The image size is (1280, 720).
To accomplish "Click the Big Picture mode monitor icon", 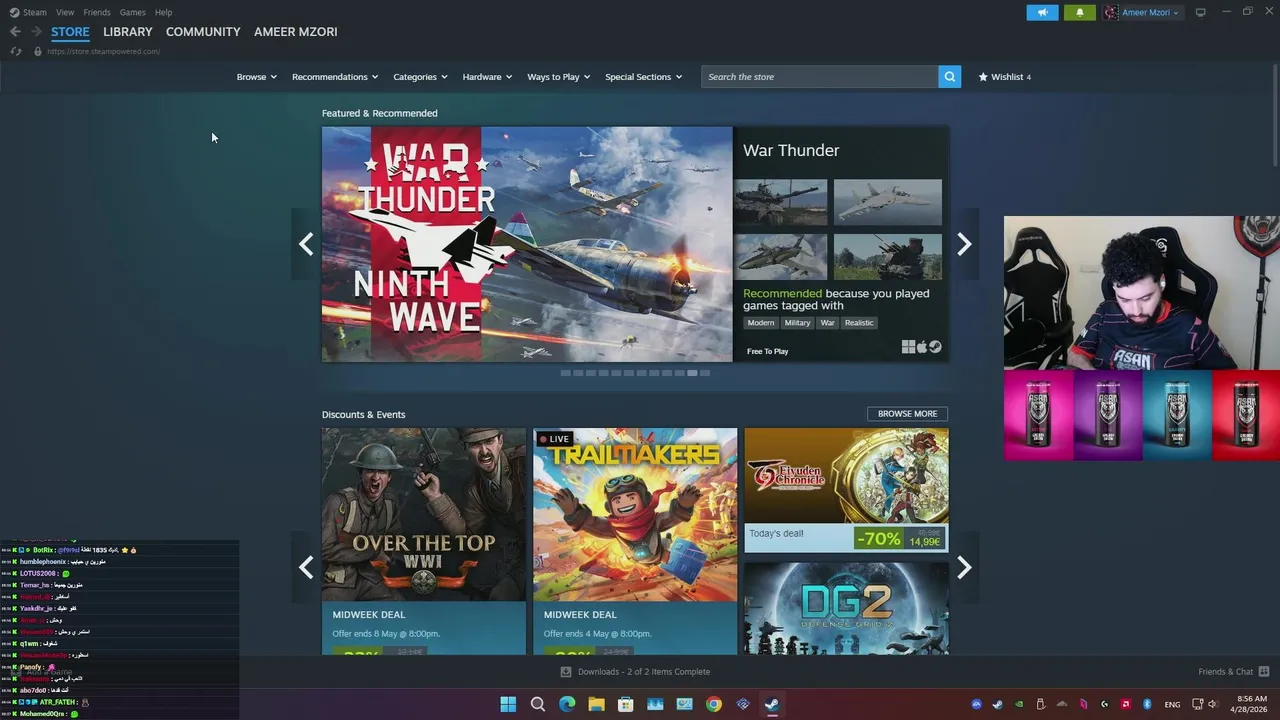I will [1200, 13].
